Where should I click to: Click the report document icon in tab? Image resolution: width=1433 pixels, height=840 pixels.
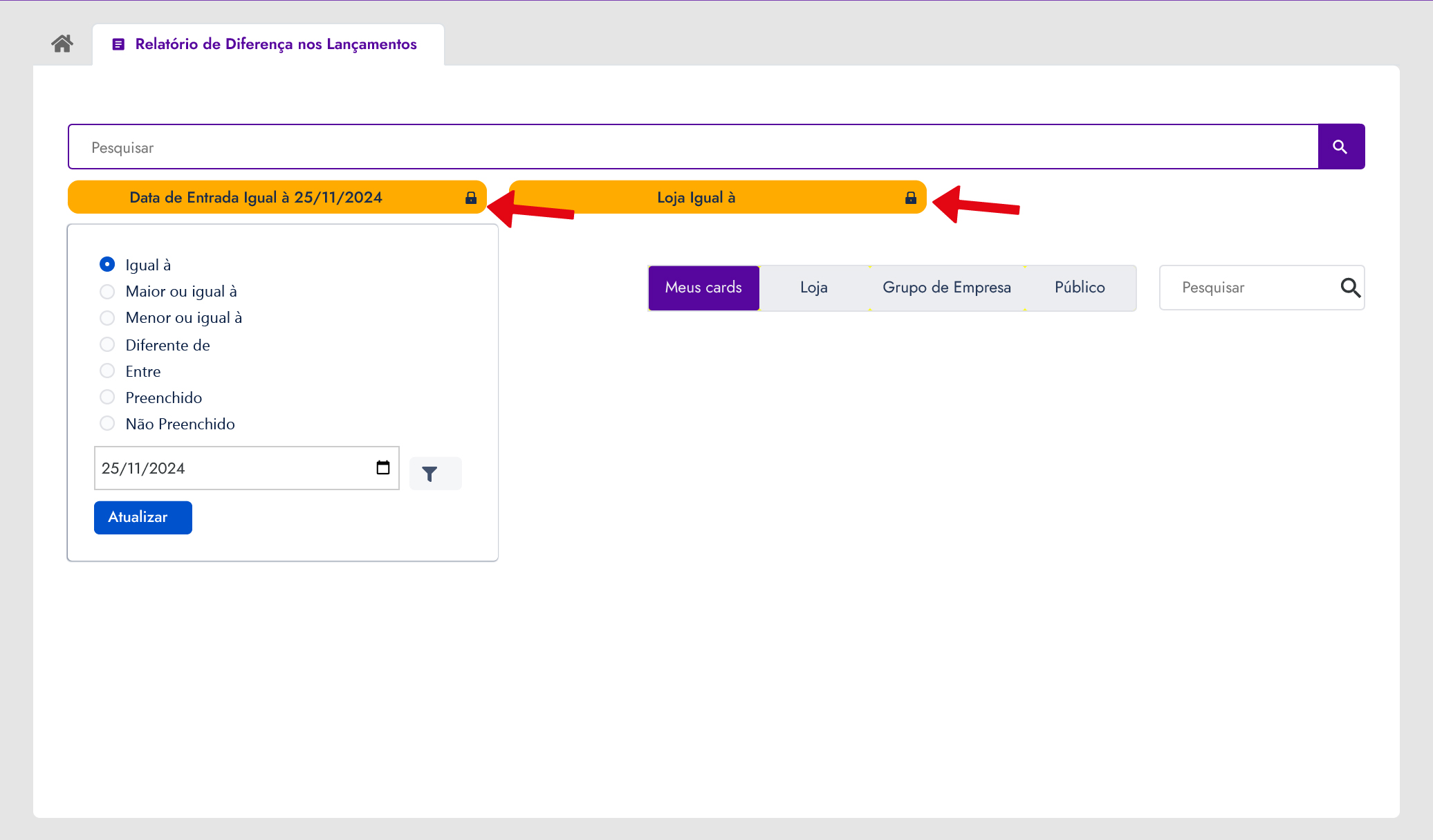118,44
